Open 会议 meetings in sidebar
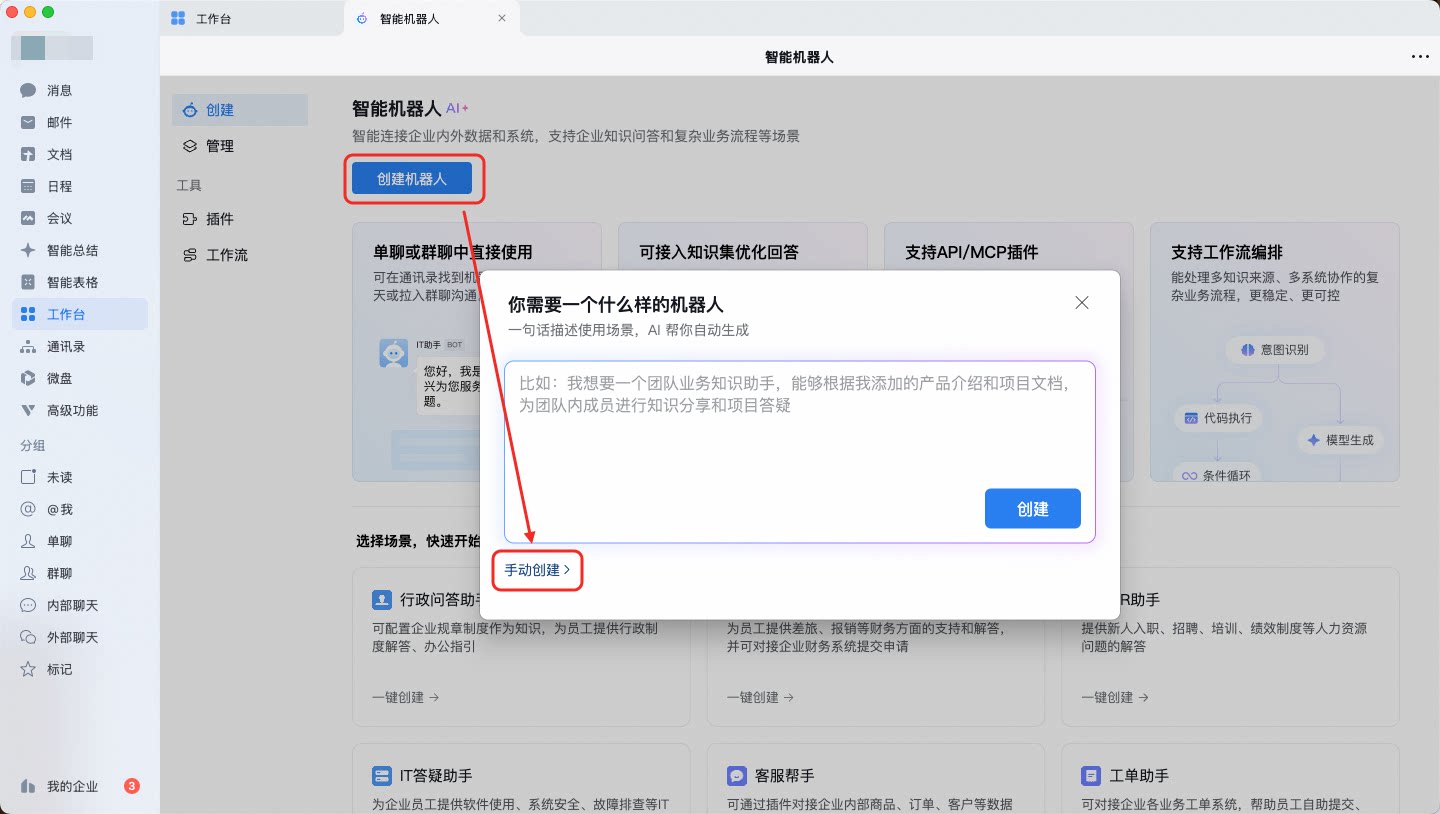 point(59,218)
